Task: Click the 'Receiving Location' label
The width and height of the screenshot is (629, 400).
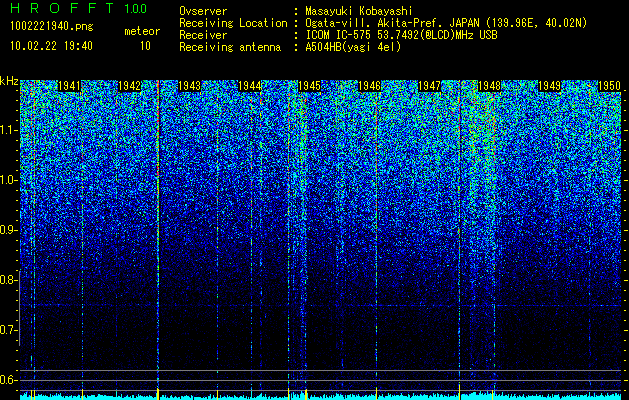Action: [233, 23]
